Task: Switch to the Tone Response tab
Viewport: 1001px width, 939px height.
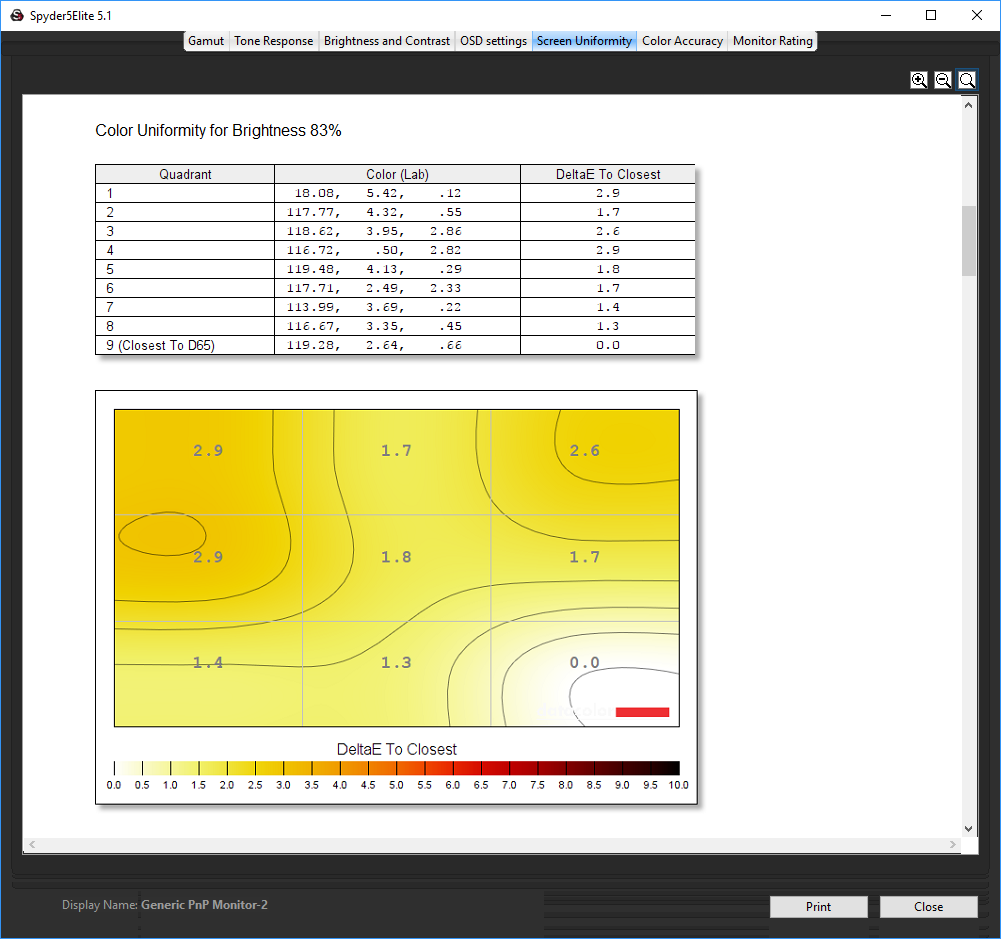Action: click(x=273, y=41)
